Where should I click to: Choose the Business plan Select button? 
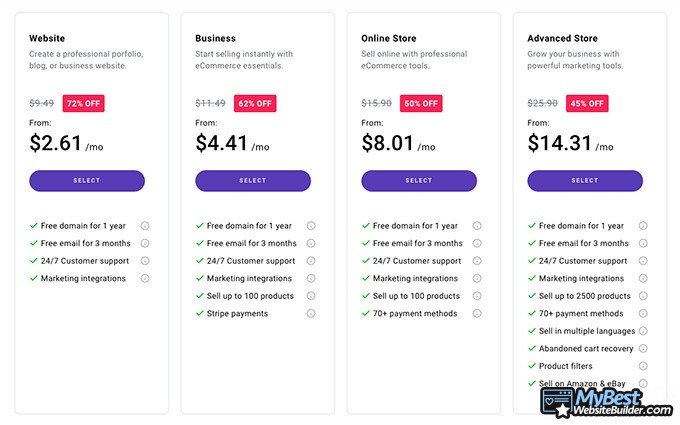pyautogui.click(x=253, y=180)
